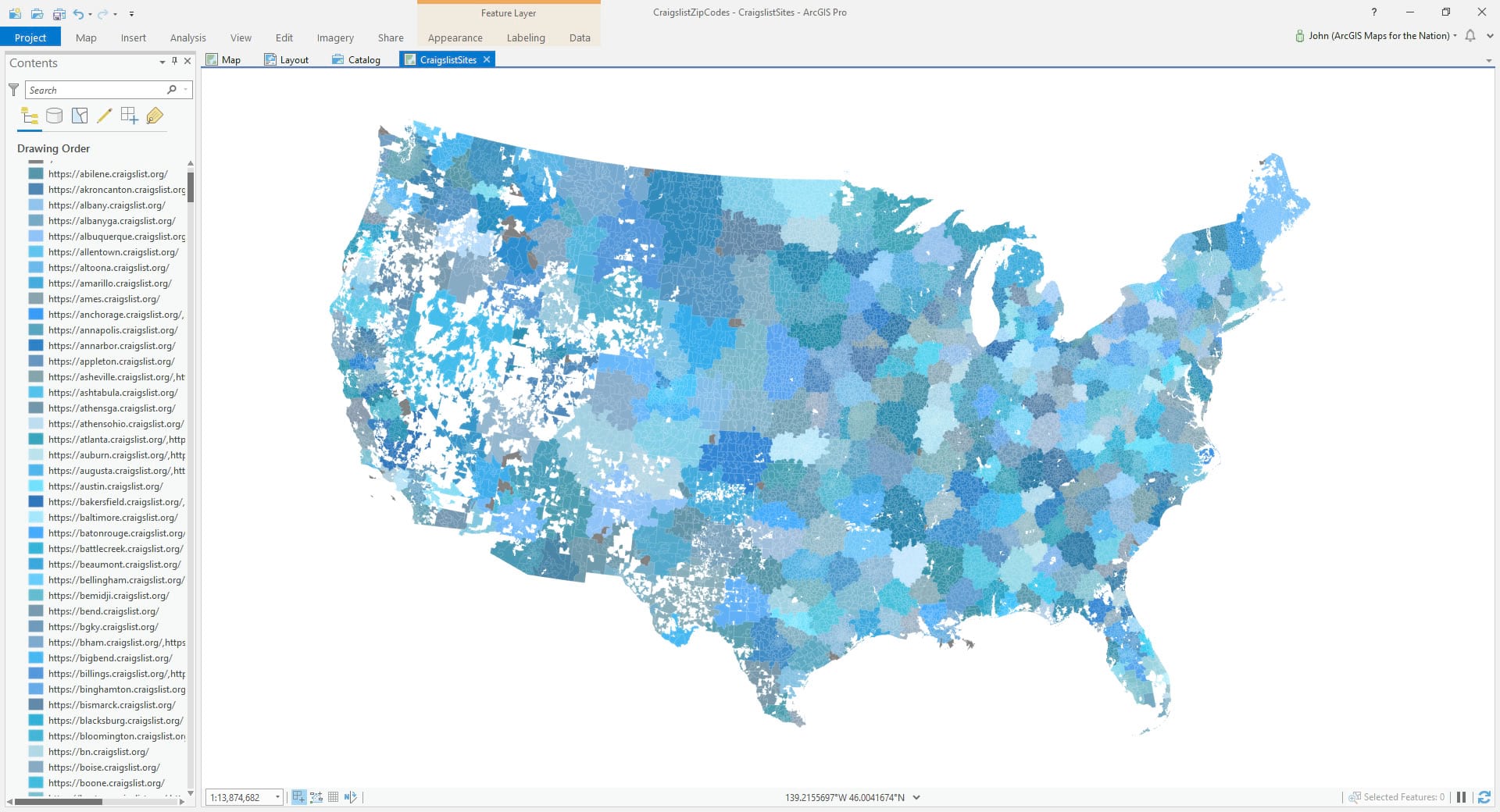This screenshot has height=812, width=1500.
Task: Switch to the Analysis ribbon tab
Action: 188,37
